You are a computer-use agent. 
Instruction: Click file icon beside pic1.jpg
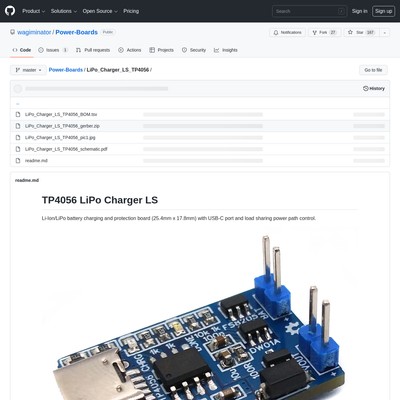pyautogui.click(x=18, y=137)
